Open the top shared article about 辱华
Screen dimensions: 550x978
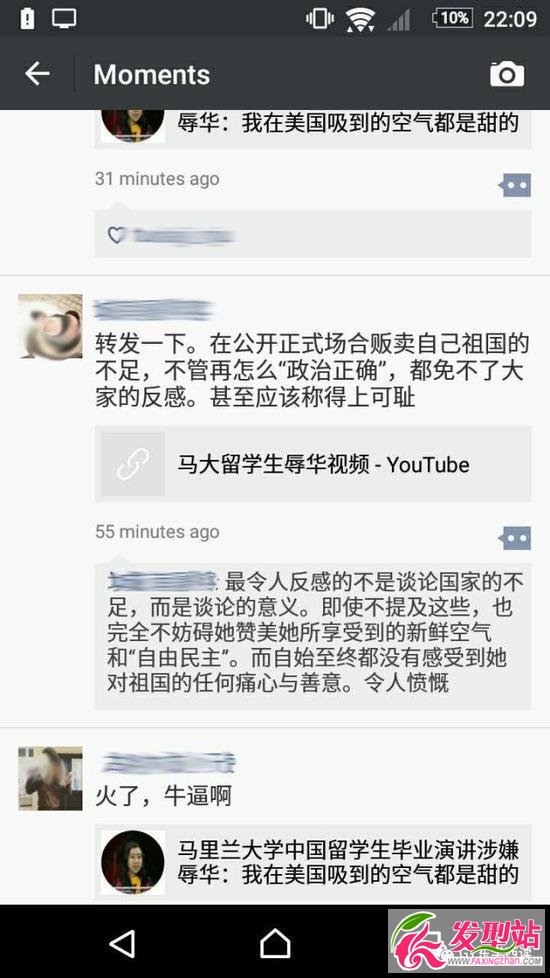[x=313, y=129]
